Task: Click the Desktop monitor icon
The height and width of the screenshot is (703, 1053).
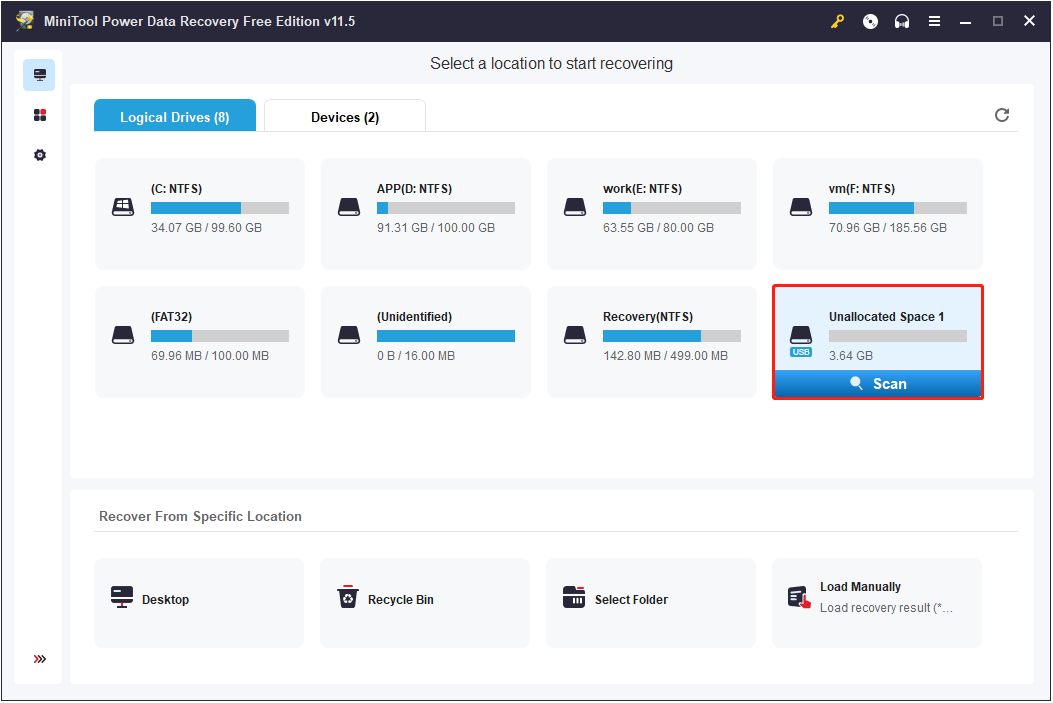Action: (122, 597)
